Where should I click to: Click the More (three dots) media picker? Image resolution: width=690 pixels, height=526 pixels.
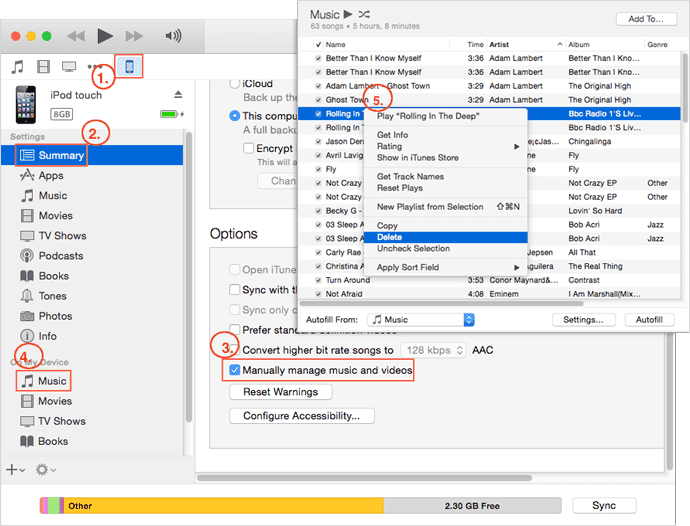coord(95,67)
